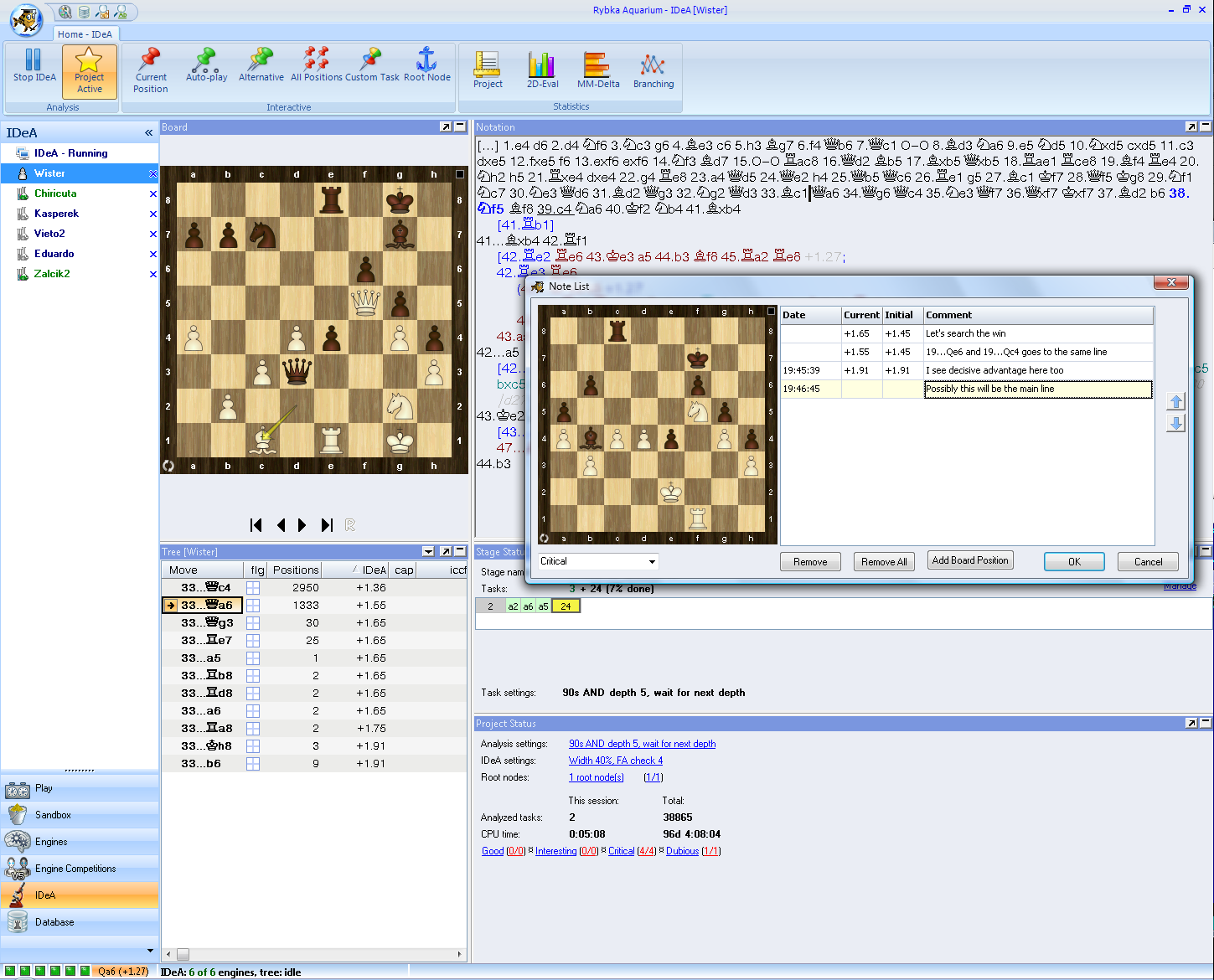Click the Remove note button
The width and height of the screenshot is (1214, 980).
tap(810, 562)
